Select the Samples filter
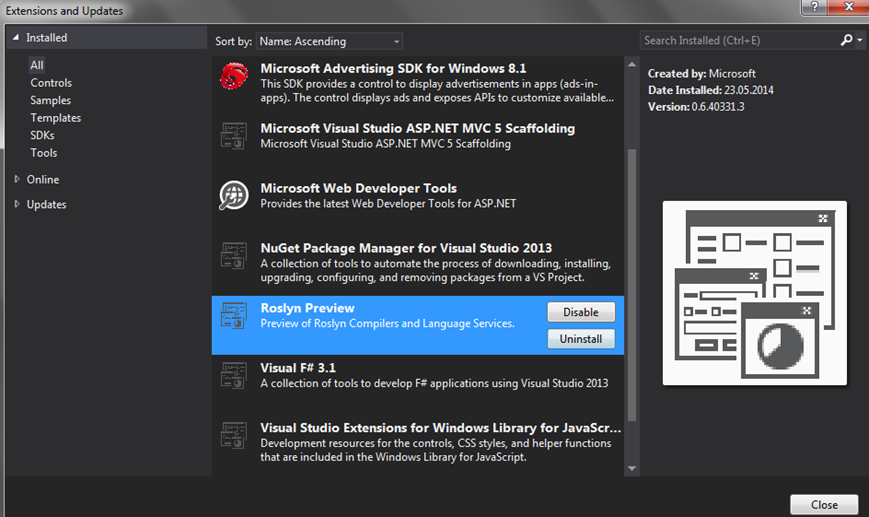The image size is (869, 517). point(50,100)
